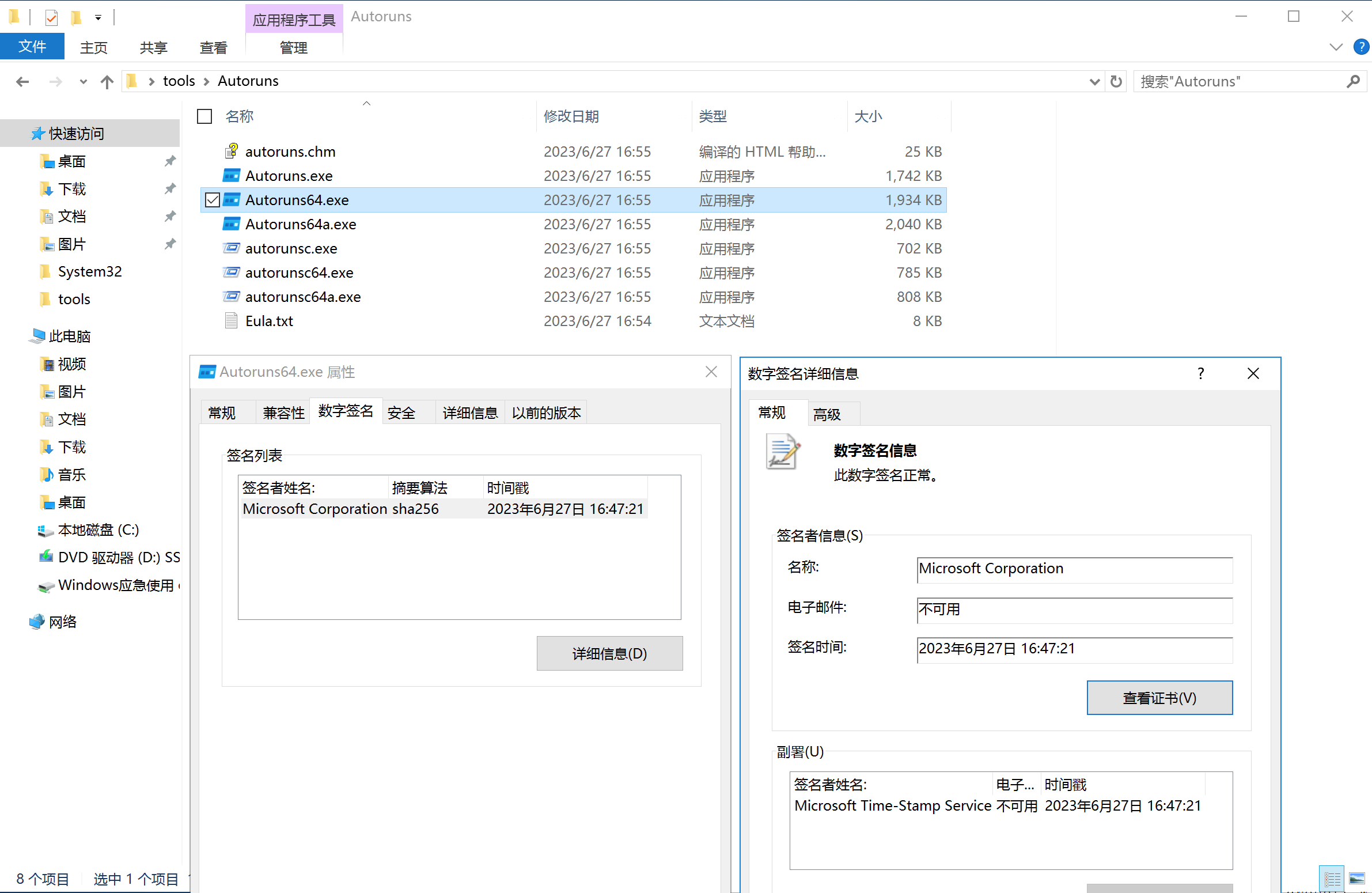Refresh the Autoruns folder view
Screen dimensions: 1372x893
[x=1116, y=81]
